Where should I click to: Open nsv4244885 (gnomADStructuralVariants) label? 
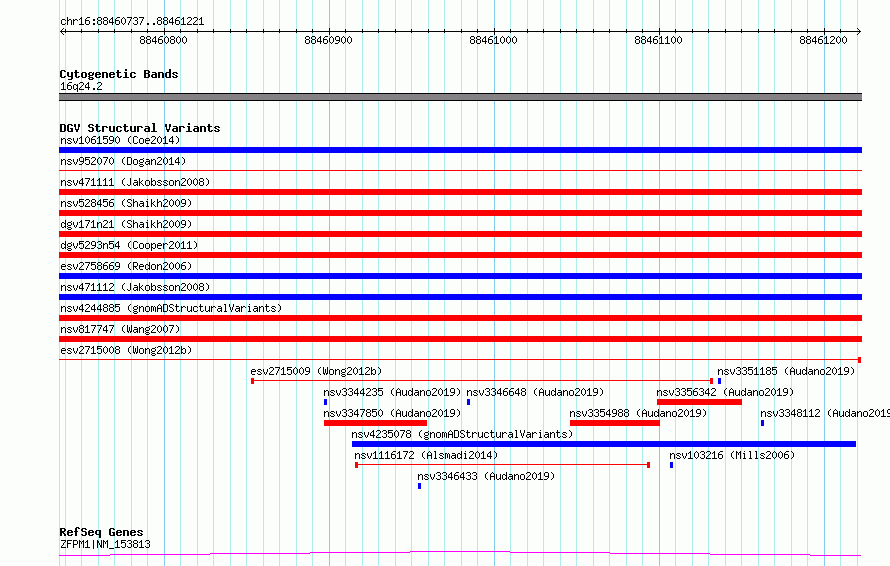point(171,308)
